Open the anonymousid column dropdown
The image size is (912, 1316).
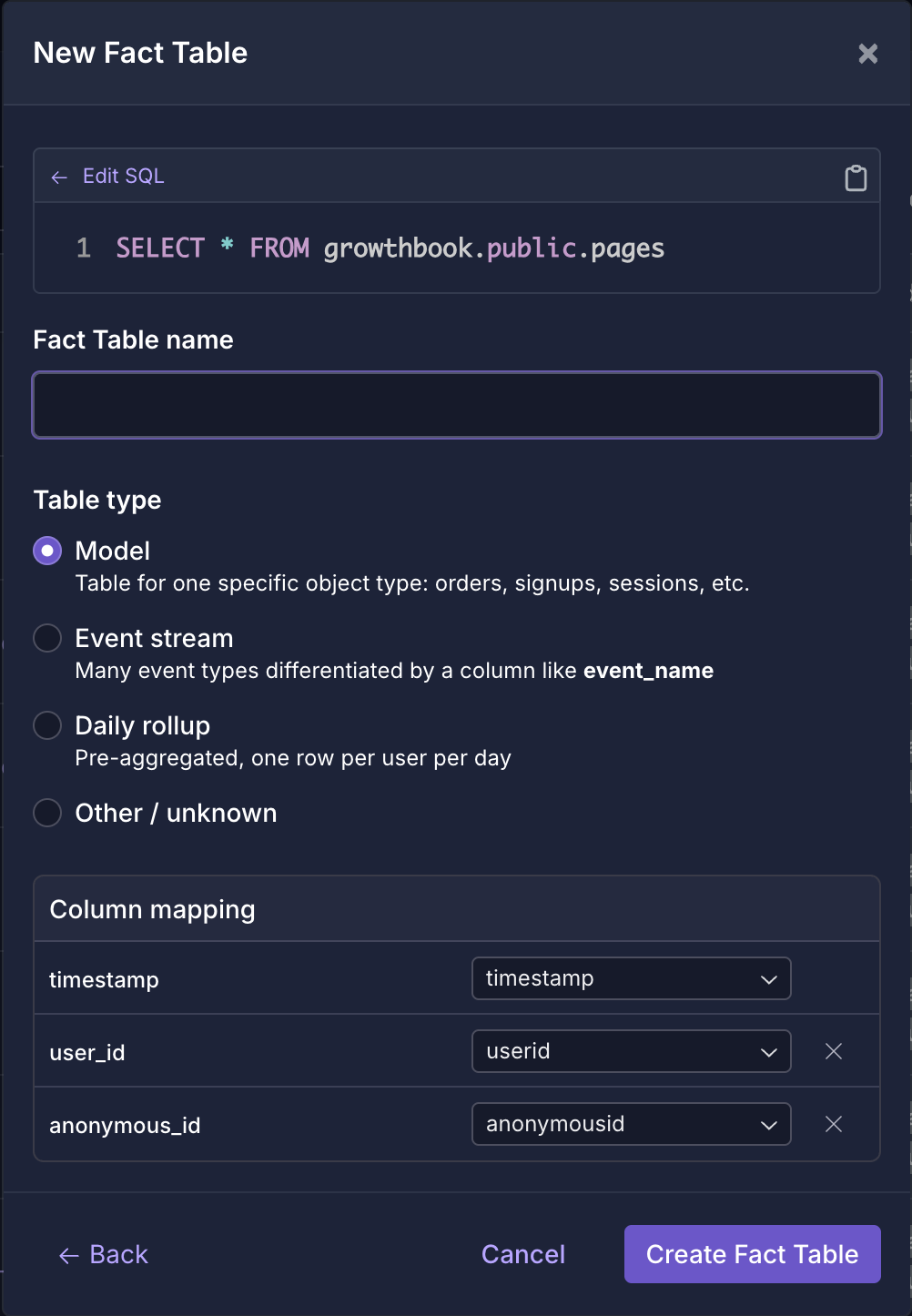click(x=632, y=1124)
